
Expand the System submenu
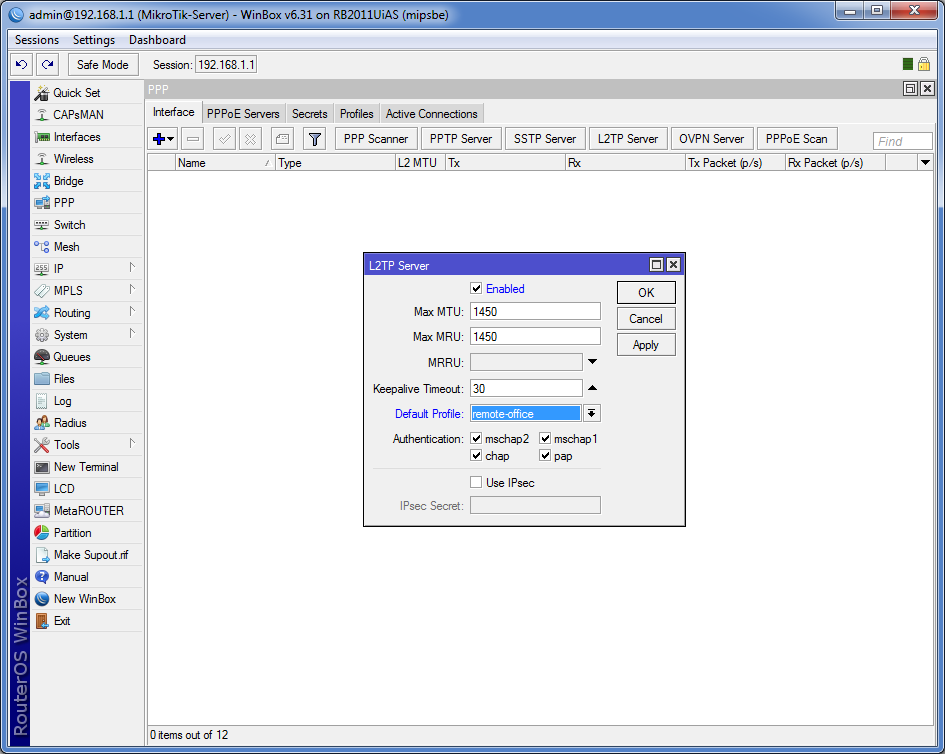coord(132,334)
